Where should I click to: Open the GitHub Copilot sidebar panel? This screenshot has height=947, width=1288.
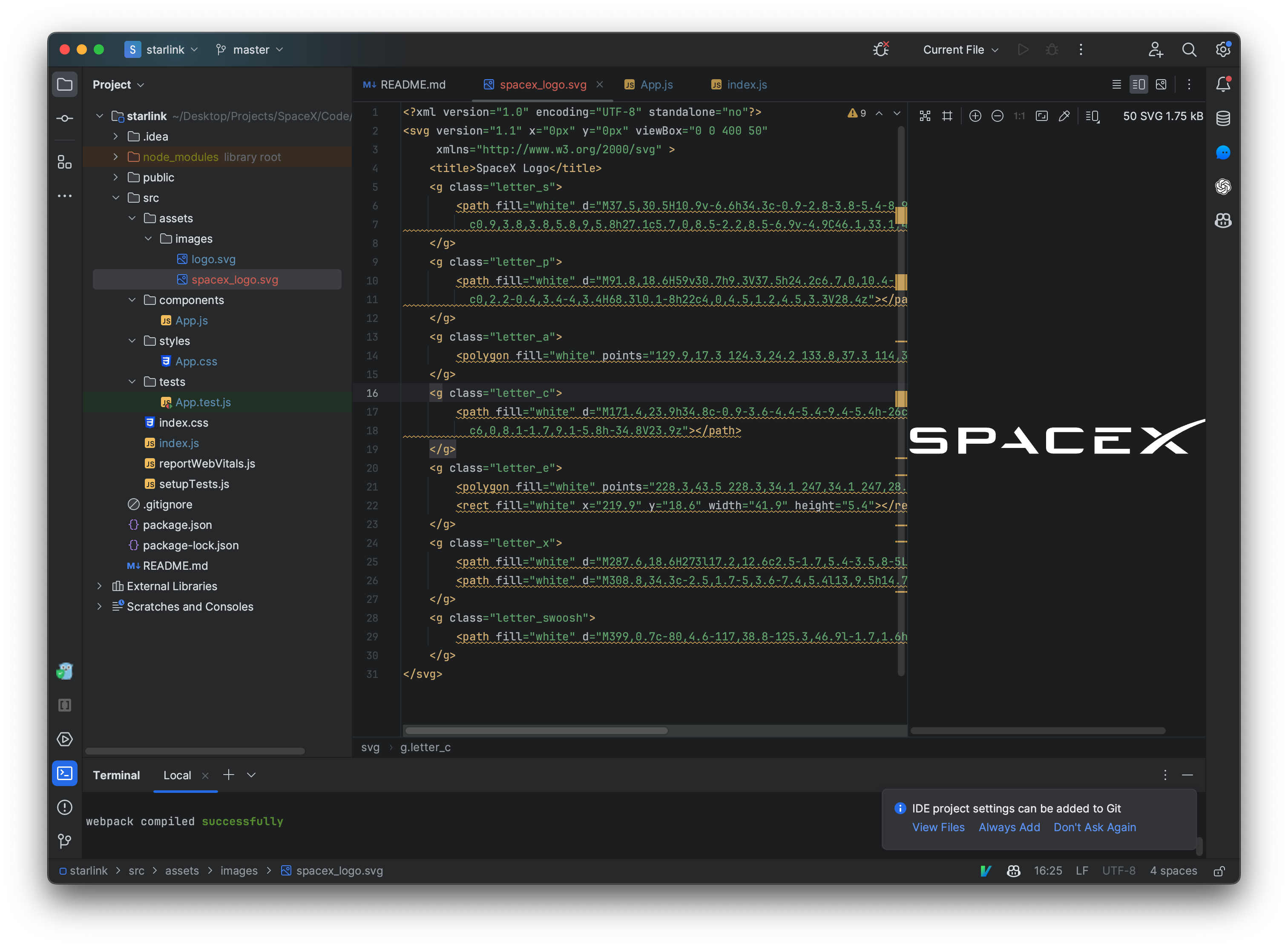coord(1223,221)
